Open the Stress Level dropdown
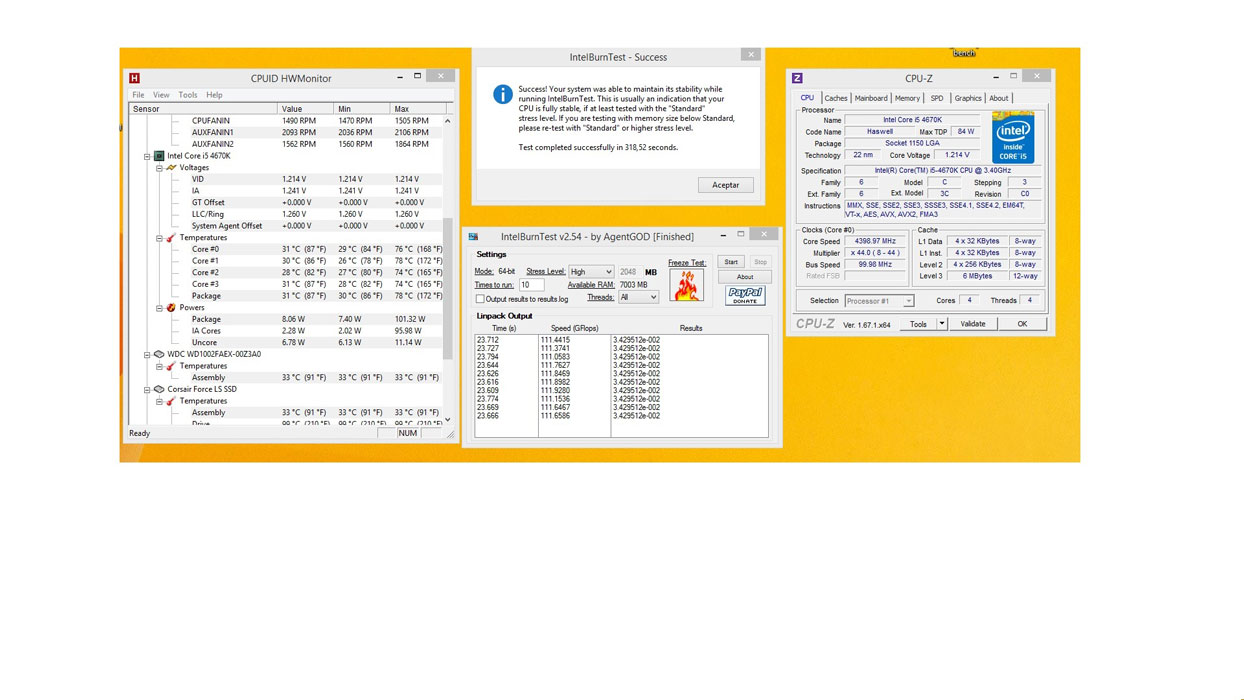1244x700 pixels. click(x=591, y=272)
